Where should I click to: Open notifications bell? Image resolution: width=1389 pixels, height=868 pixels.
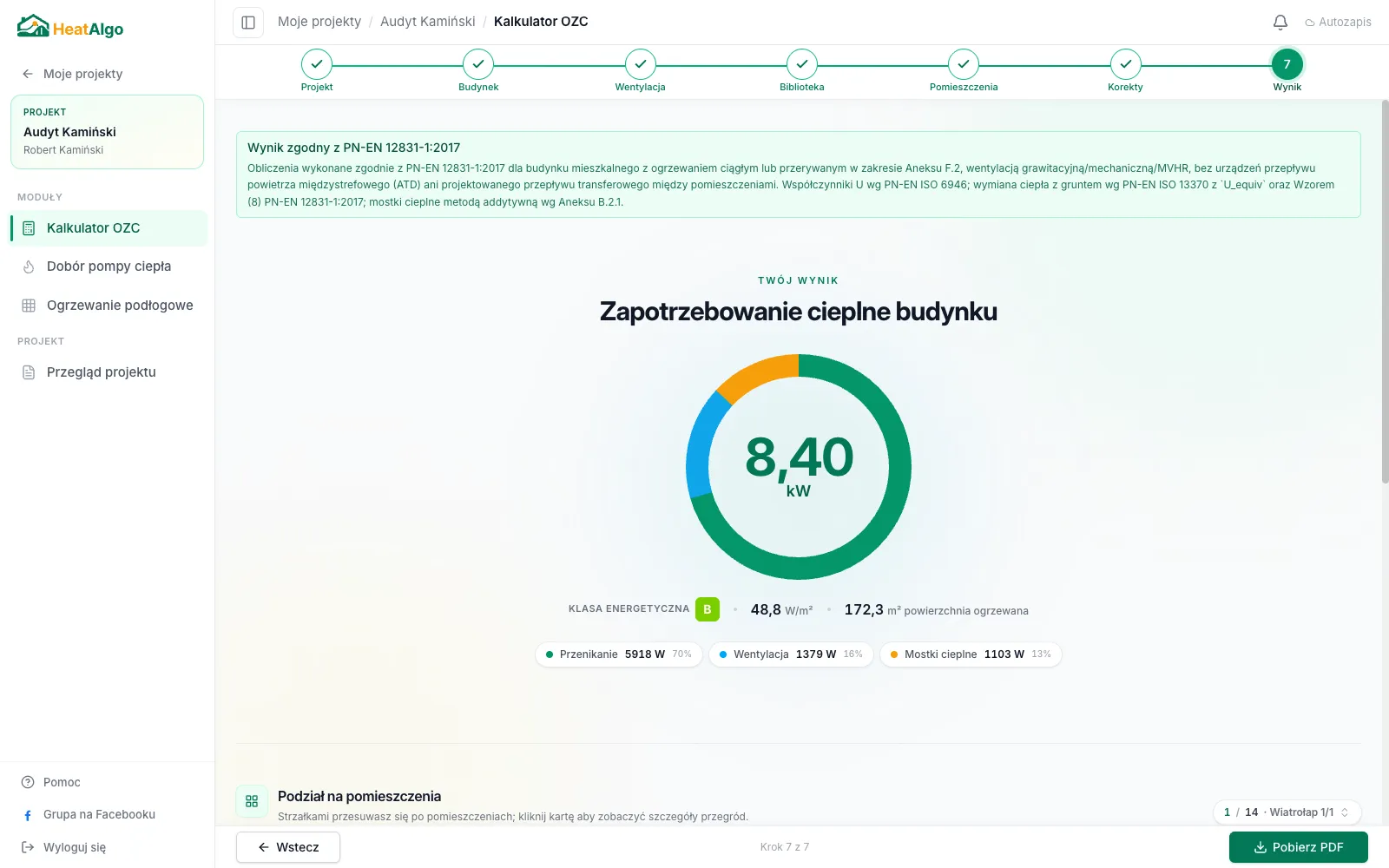pyautogui.click(x=1280, y=23)
